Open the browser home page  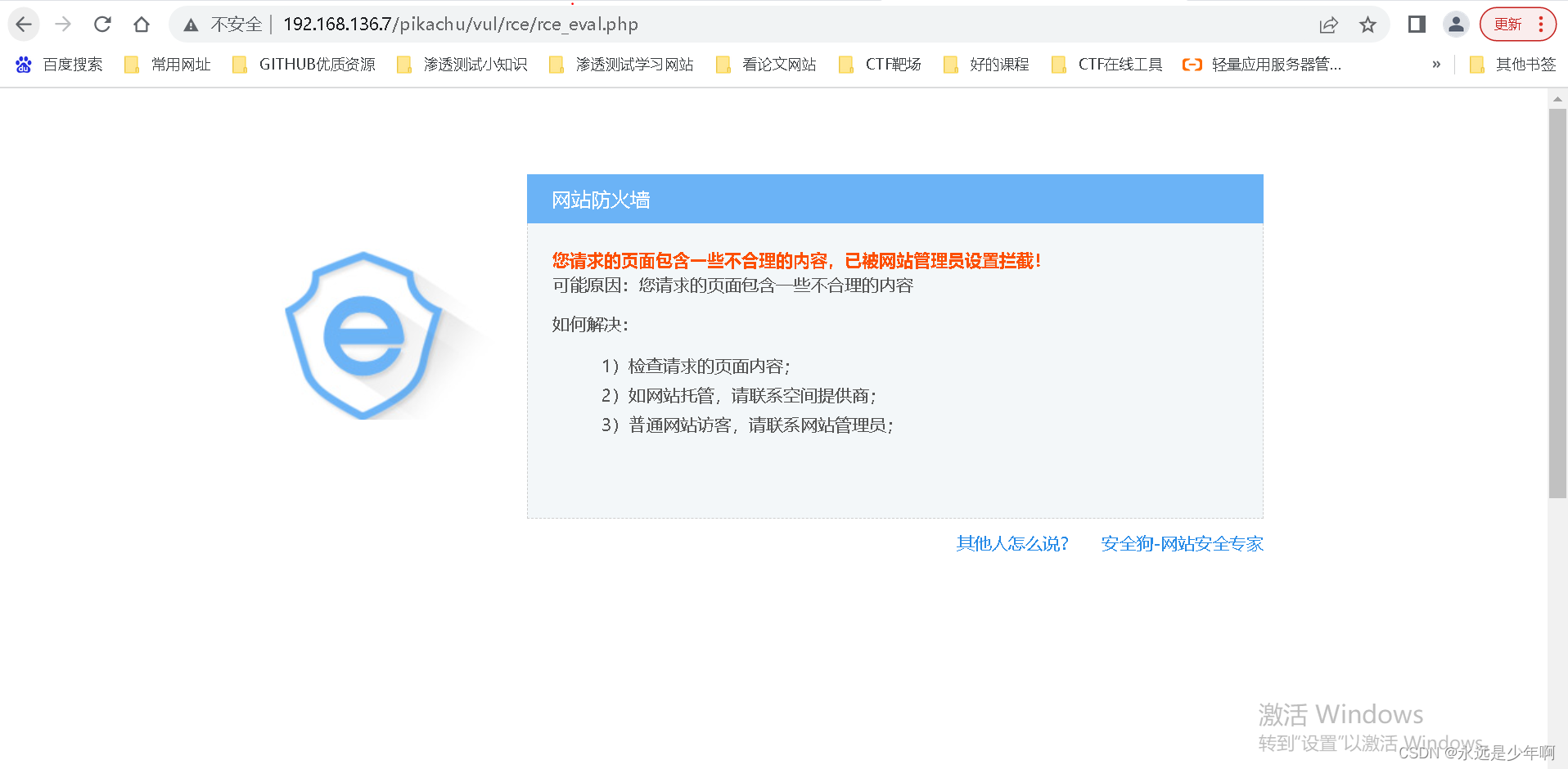(x=142, y=25)
